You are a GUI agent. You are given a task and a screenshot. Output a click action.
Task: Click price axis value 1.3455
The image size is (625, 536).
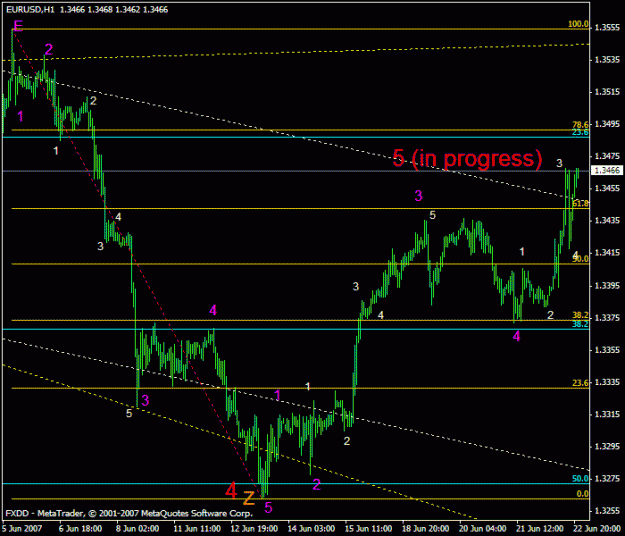tap(607, 188)
